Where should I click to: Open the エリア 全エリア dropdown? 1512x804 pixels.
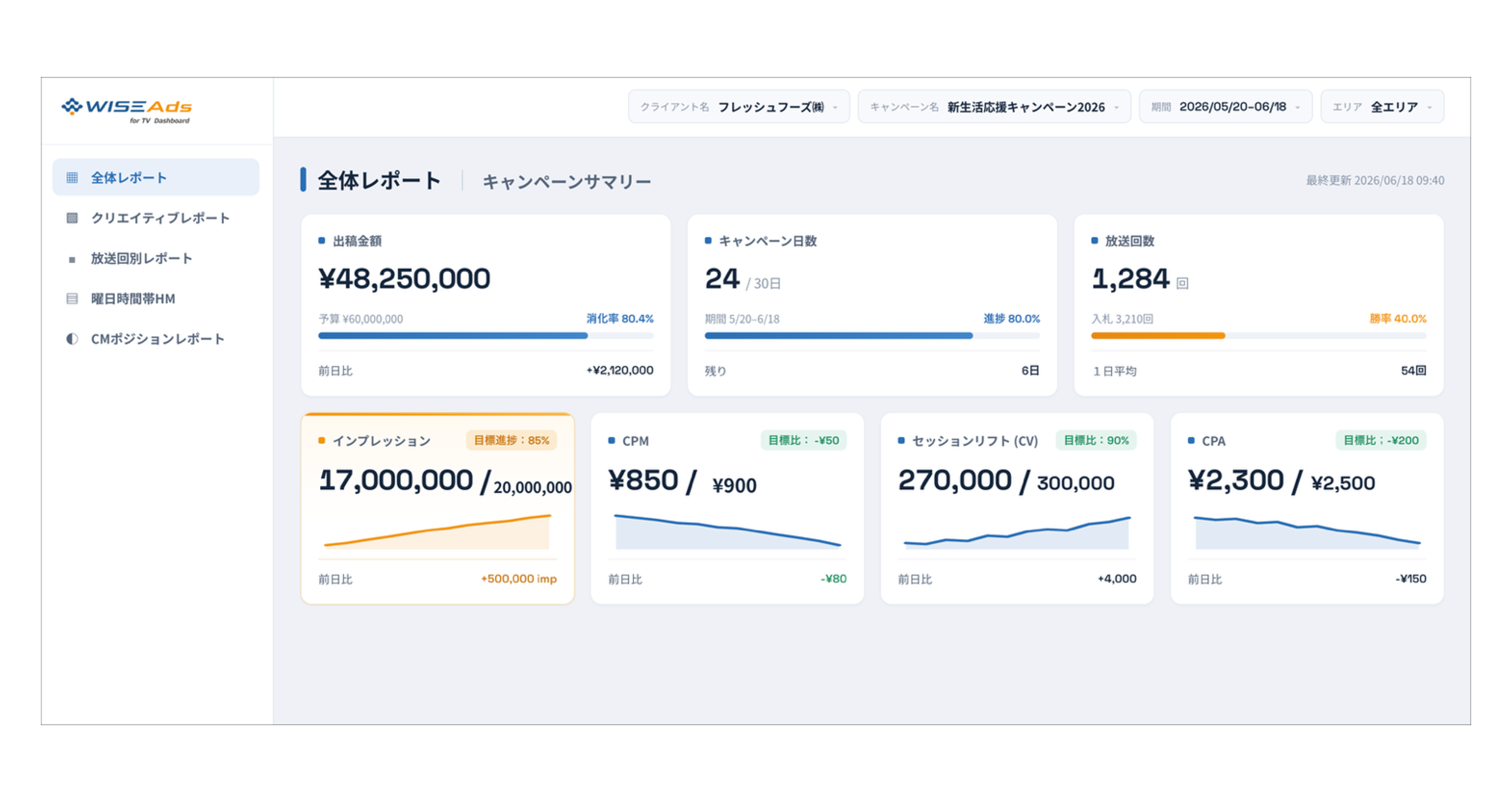1382,107
